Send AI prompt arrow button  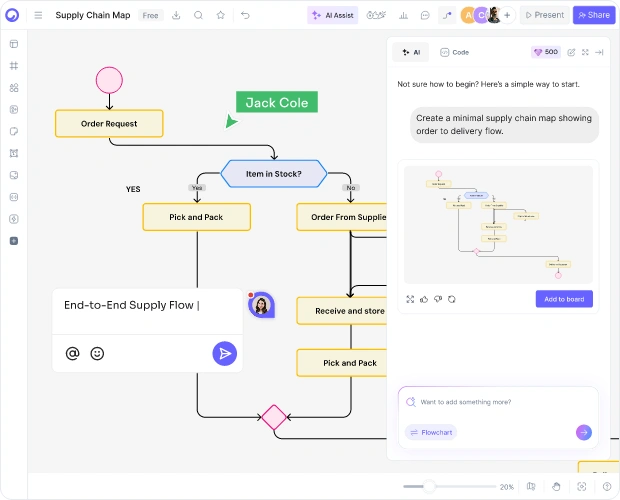tap(584, 432)
